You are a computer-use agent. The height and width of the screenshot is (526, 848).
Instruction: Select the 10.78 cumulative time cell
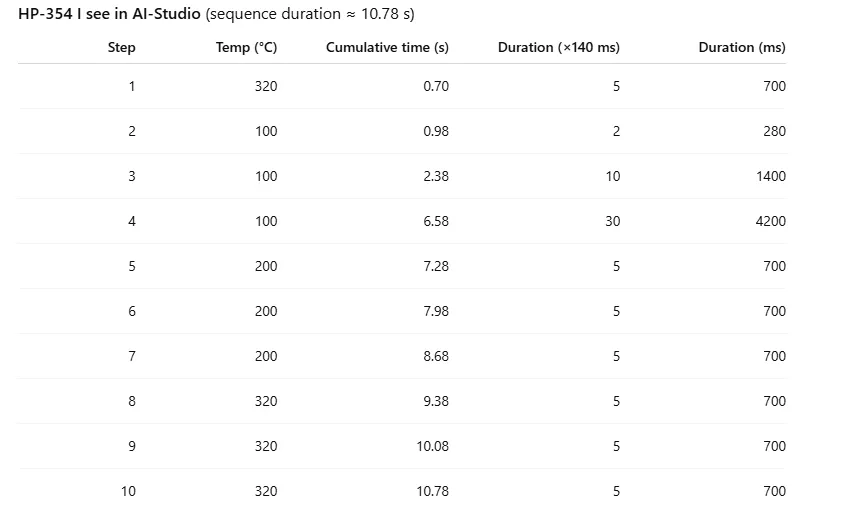(433, 491)
